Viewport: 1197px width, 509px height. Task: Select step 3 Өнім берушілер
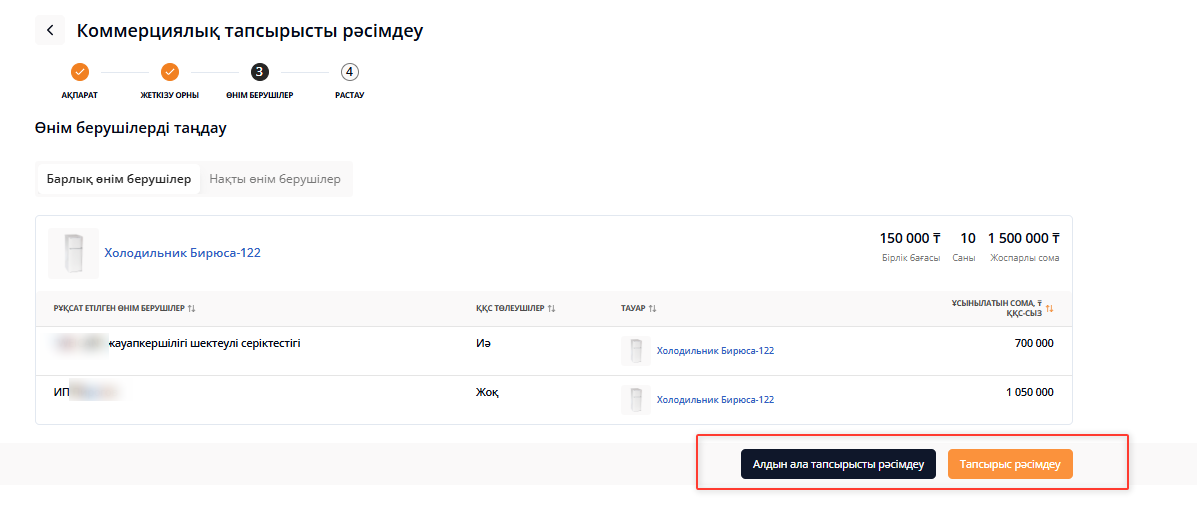pyautogui.click(x=260, y=72)
